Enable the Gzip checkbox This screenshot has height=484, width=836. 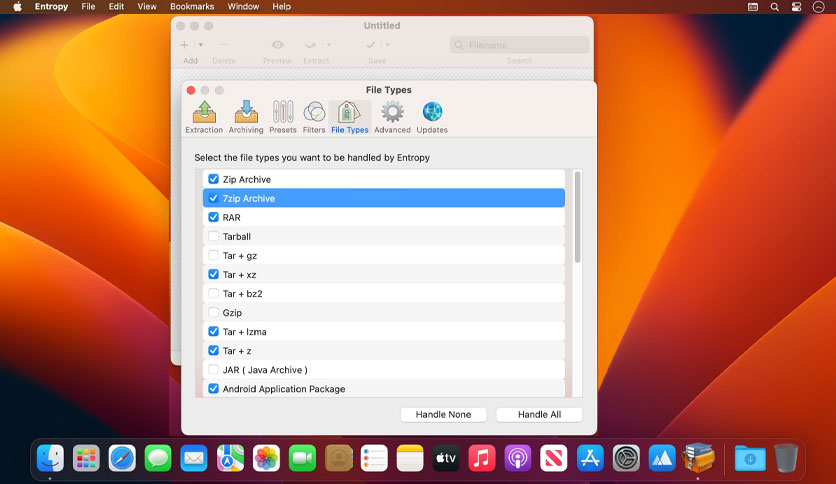(213, 312)
